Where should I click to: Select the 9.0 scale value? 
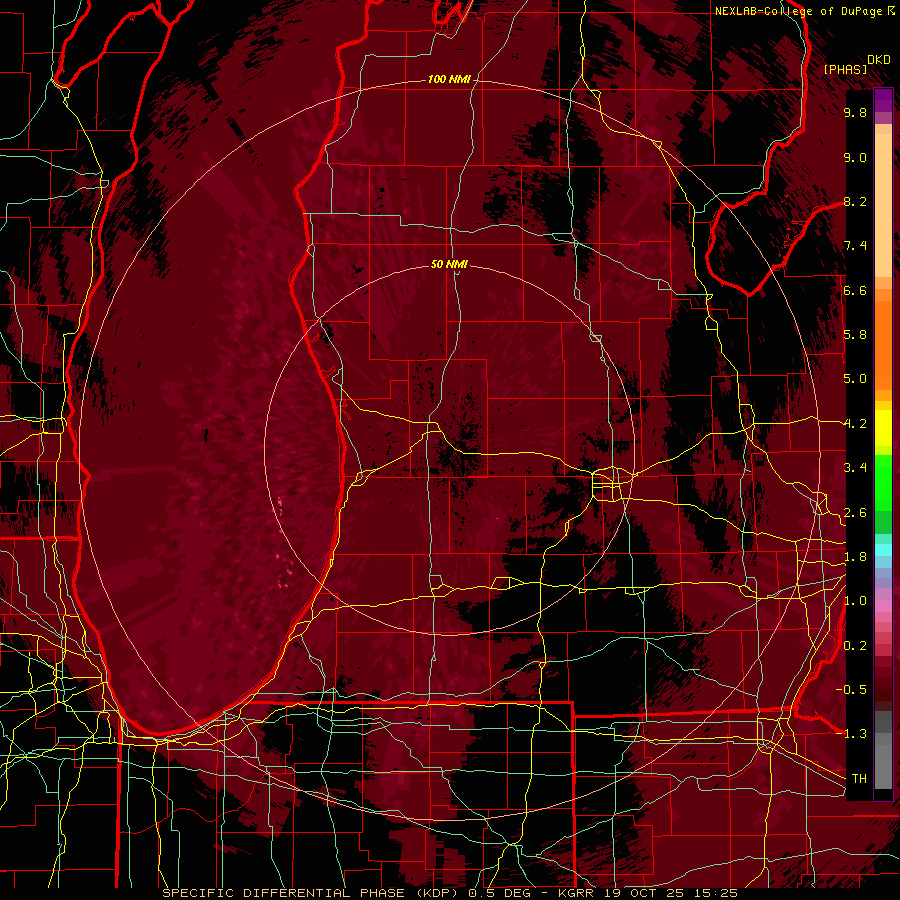pyautogui.click(x=855, y=157)
